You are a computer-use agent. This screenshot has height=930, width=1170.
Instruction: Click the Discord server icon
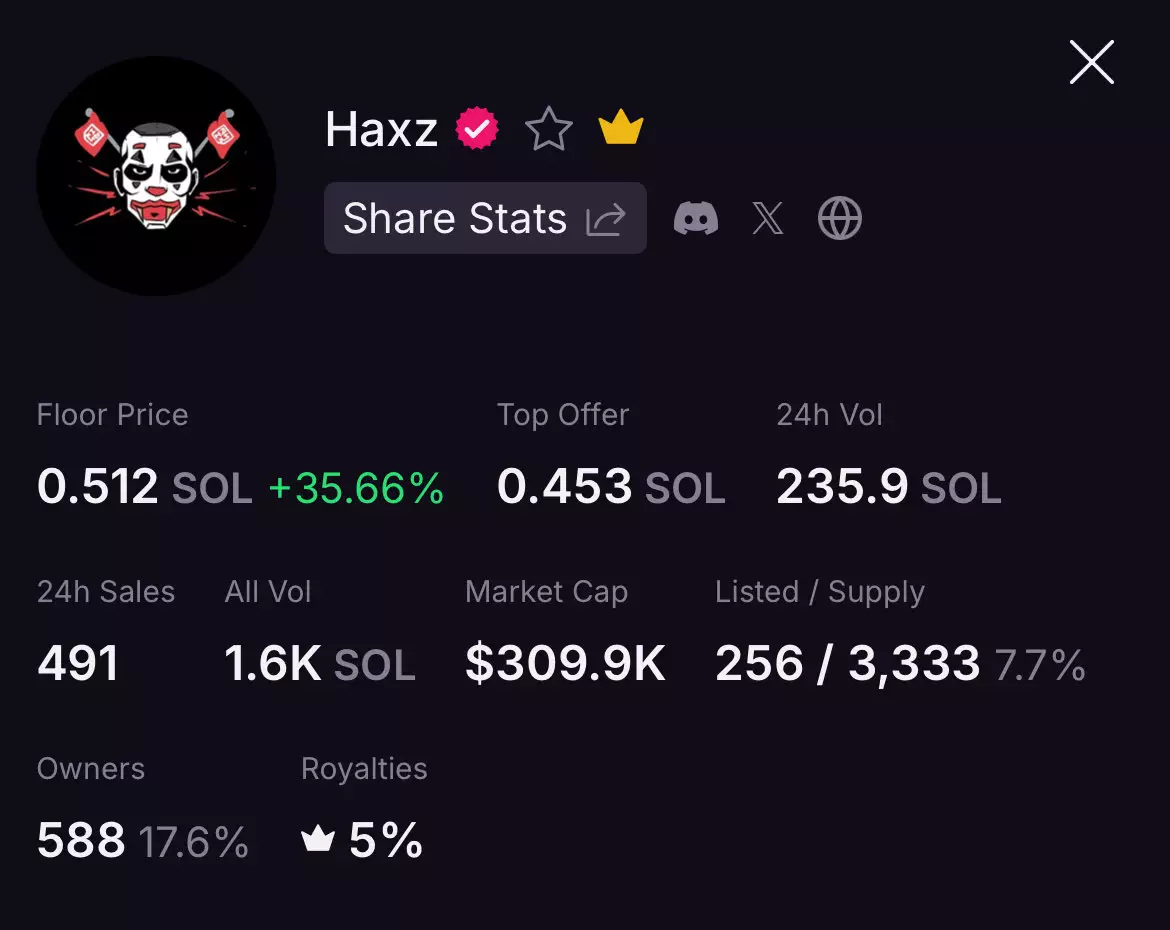[696, 218]
